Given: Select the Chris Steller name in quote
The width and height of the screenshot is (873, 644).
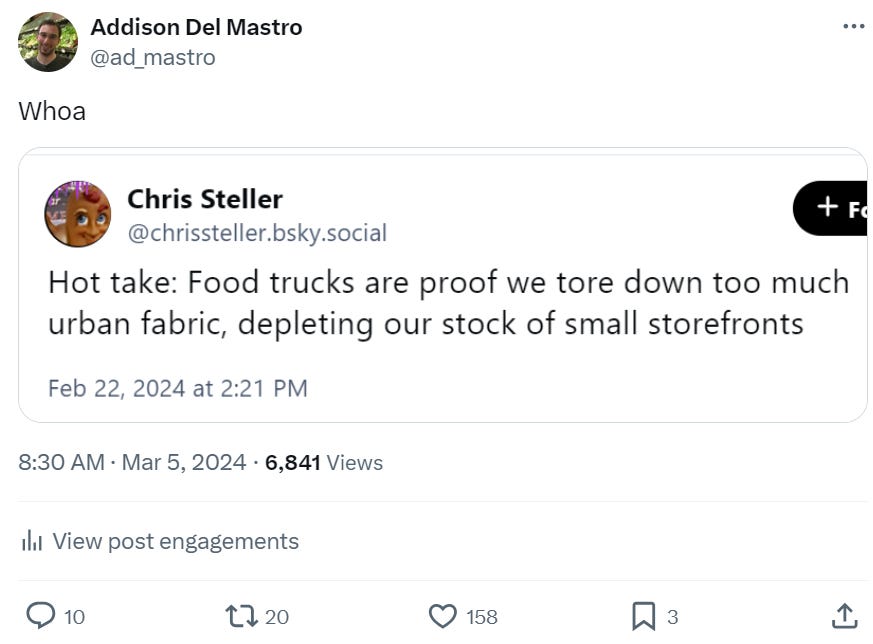Looking at the screenshot, I should pos(205,199).
